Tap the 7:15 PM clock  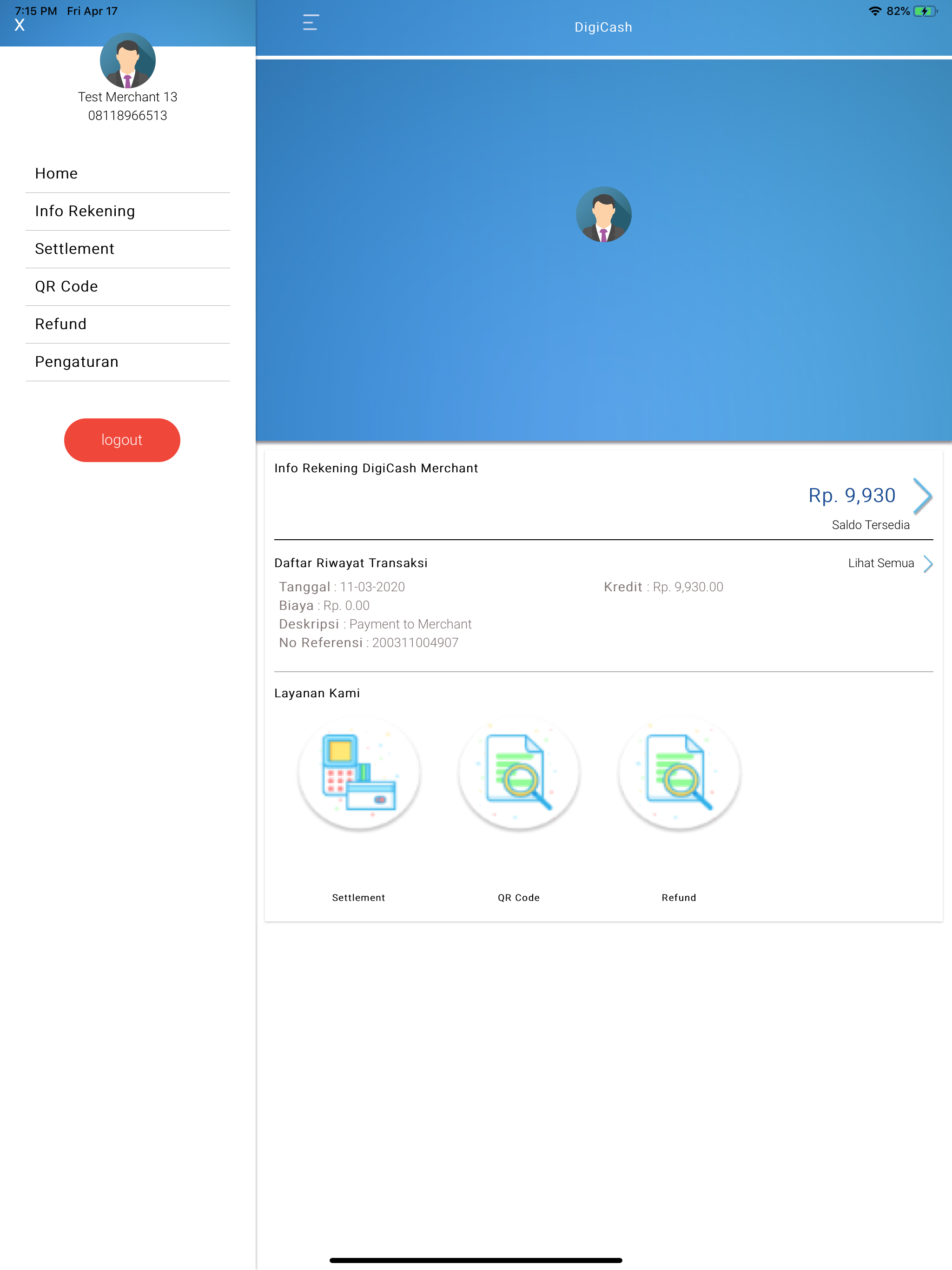[36, 11]
